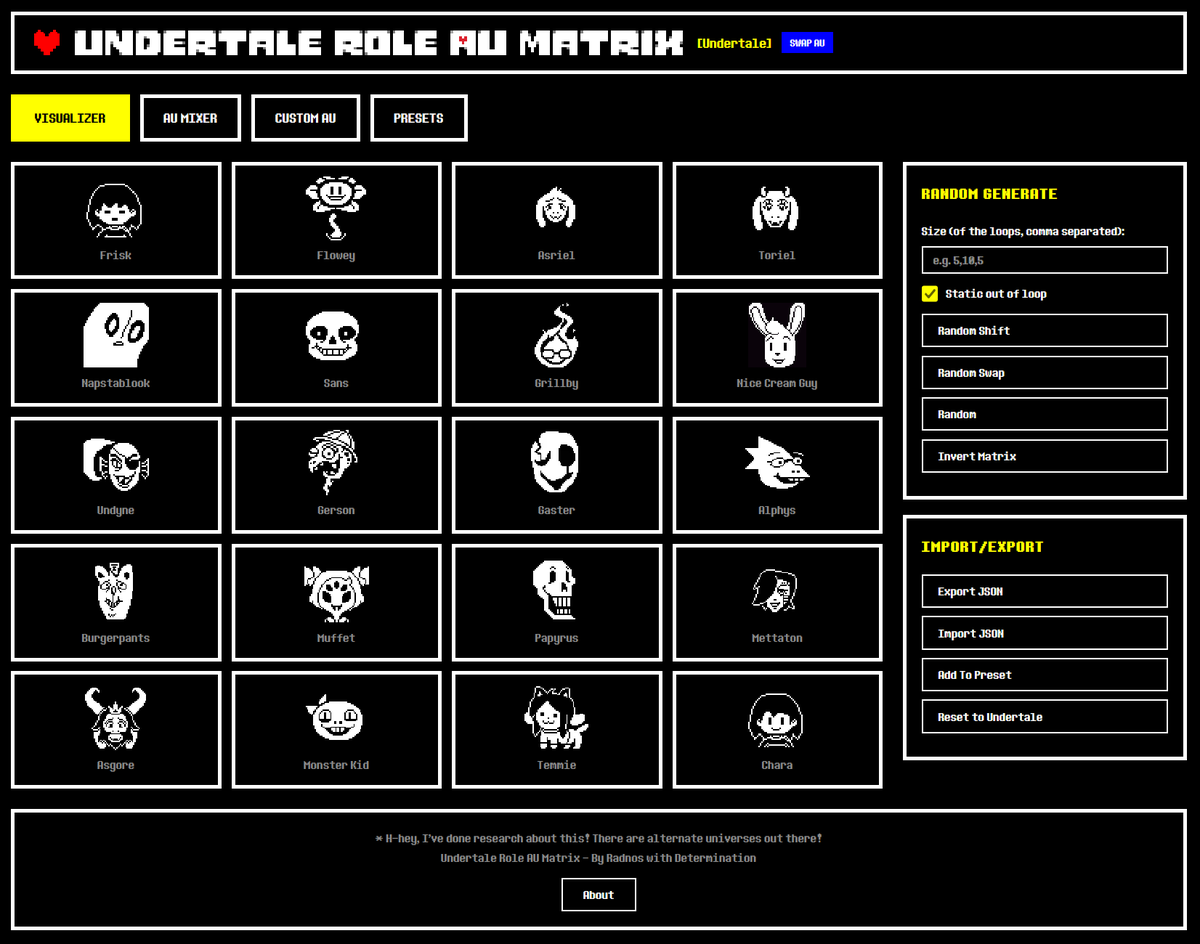The height and width of the screenshot is (944, 1200).
Task: Click the Import/Export heading
Action: pos(982,547)
